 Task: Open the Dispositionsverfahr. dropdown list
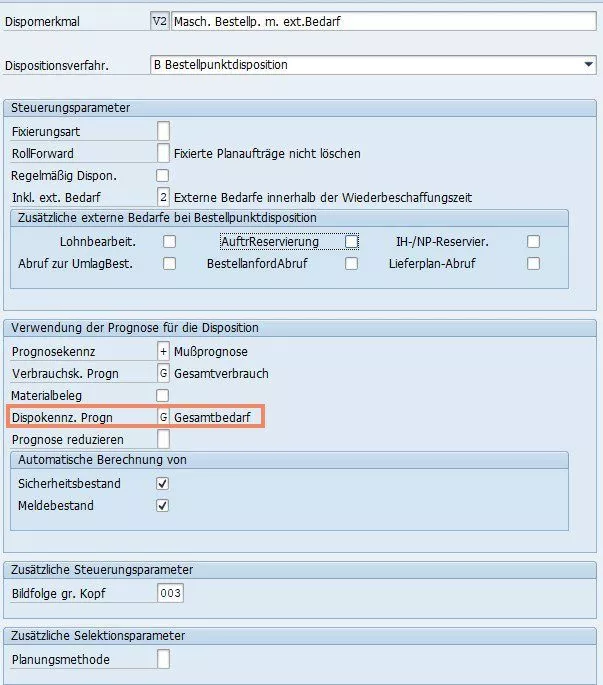coord(588,65)
